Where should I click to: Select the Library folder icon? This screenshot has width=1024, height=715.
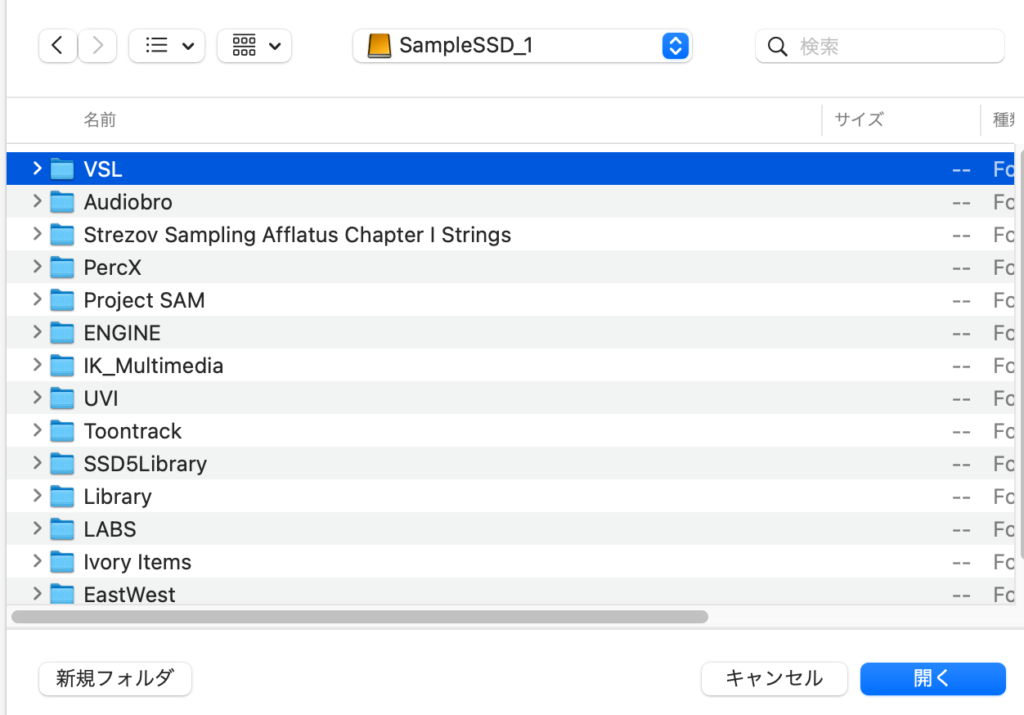[62, 496]
